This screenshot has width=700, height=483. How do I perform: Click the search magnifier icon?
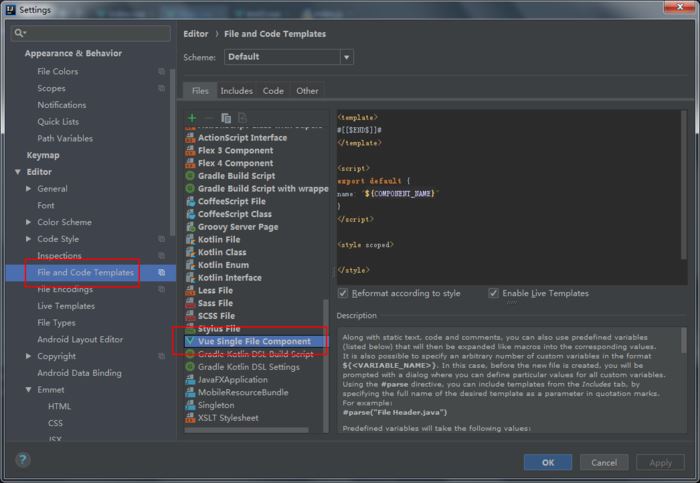point(20,33)
